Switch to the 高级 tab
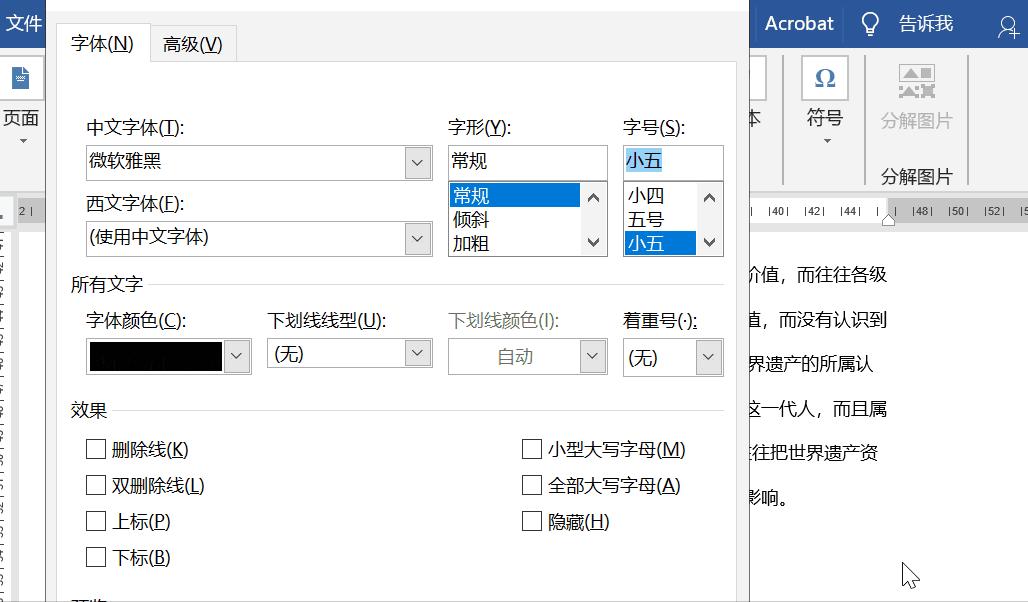The height and width of the screenshot is (602, 1028). tap(192, 43)
